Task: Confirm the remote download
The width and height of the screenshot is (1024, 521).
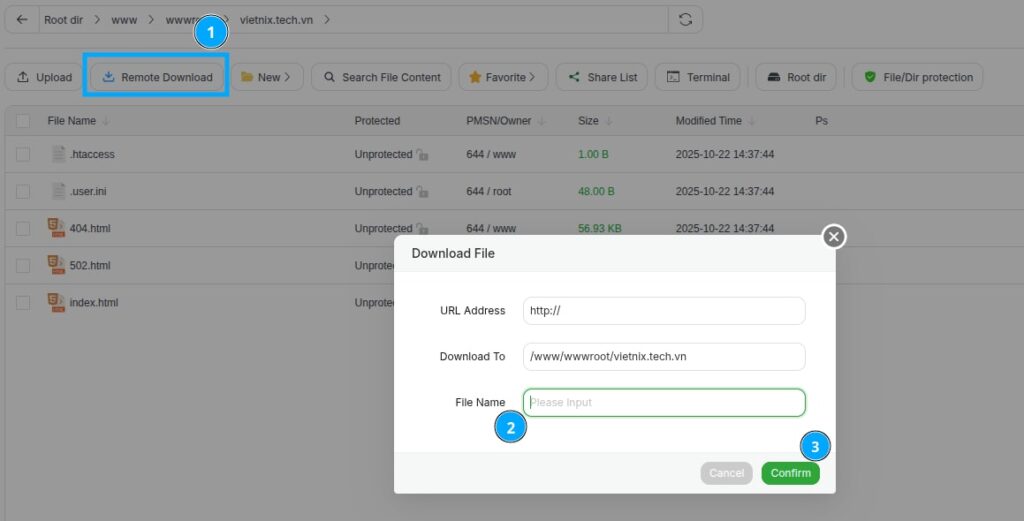Action: pos(790,473)
